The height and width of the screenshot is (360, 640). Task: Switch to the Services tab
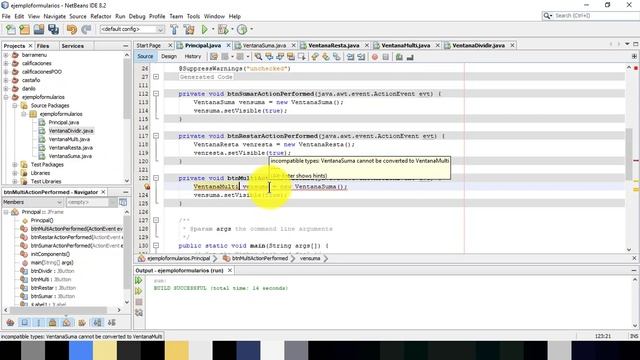[73, 46]
